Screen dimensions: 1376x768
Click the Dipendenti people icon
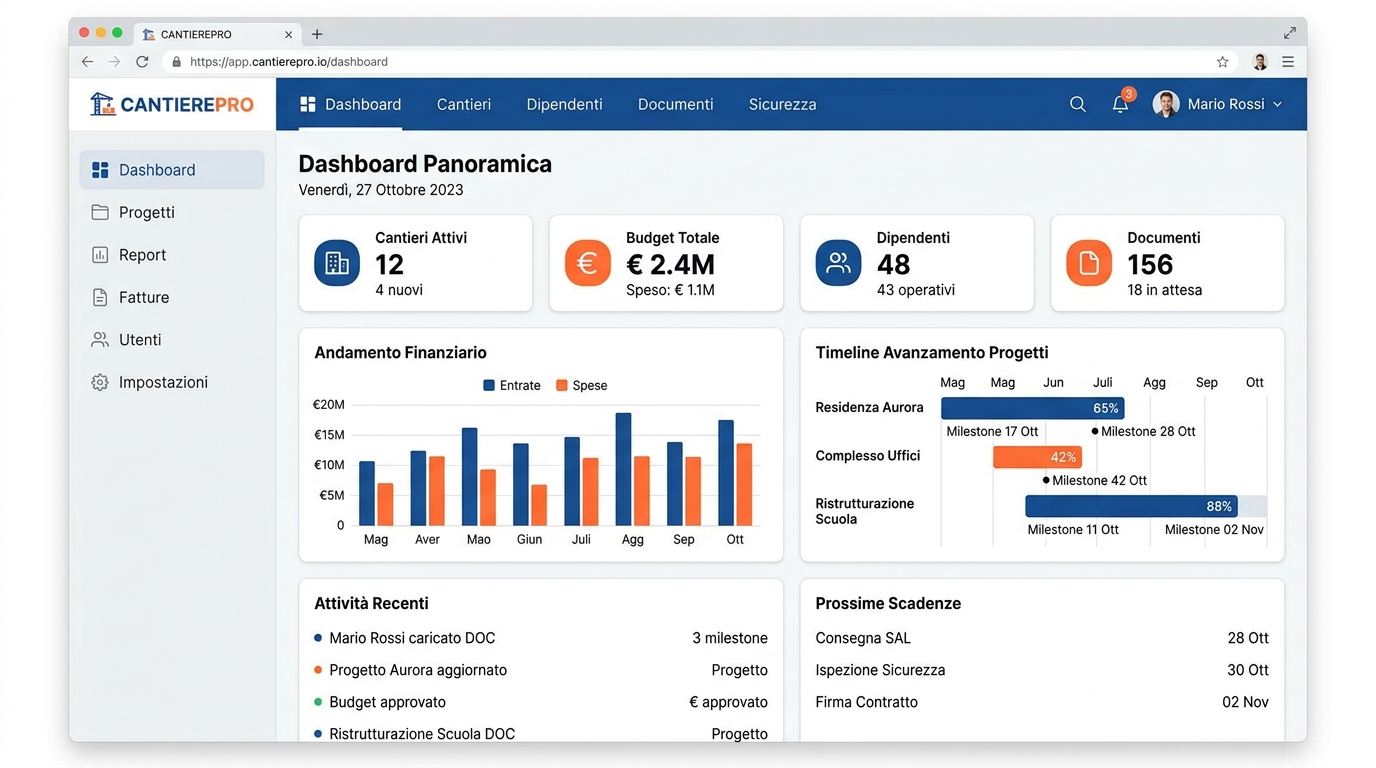tap(837, 262)
